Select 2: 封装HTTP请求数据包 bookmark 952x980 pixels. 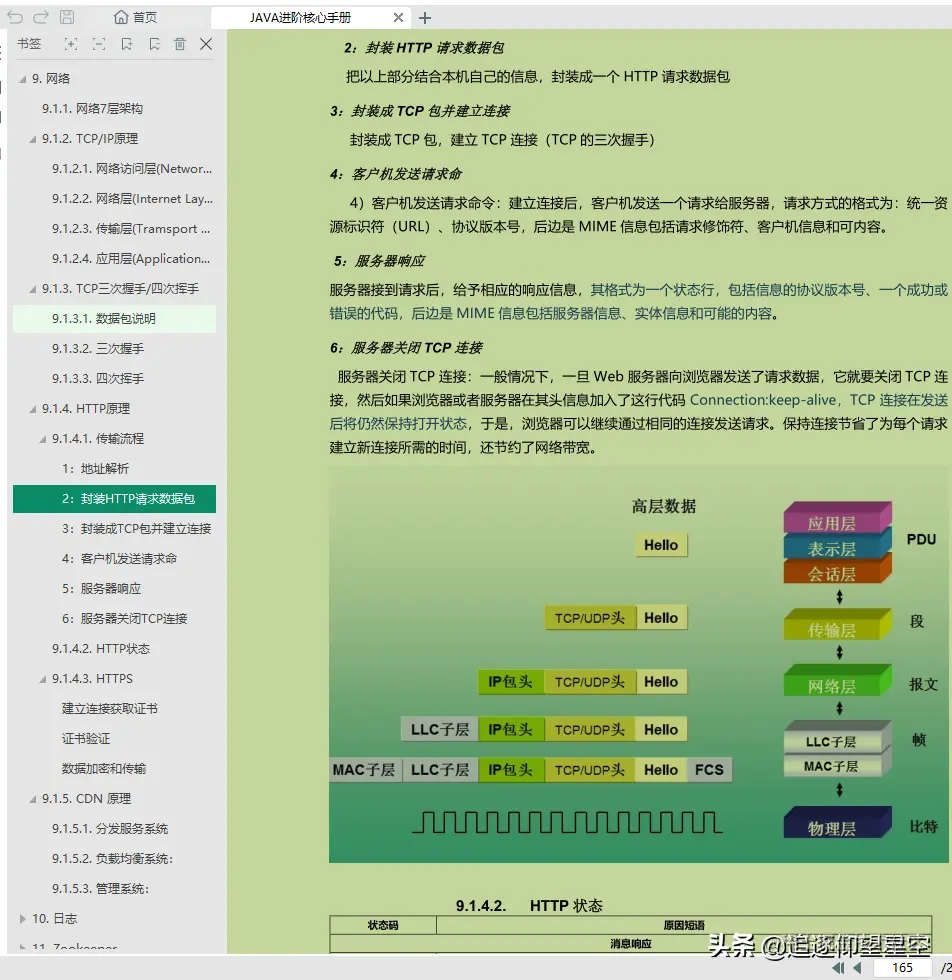pos(114,499)
